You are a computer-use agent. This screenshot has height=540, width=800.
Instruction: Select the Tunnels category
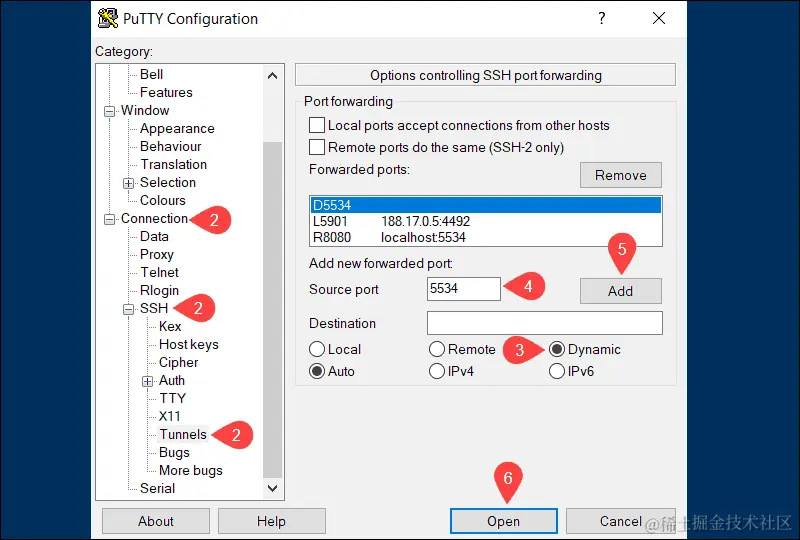click(183, 434)
